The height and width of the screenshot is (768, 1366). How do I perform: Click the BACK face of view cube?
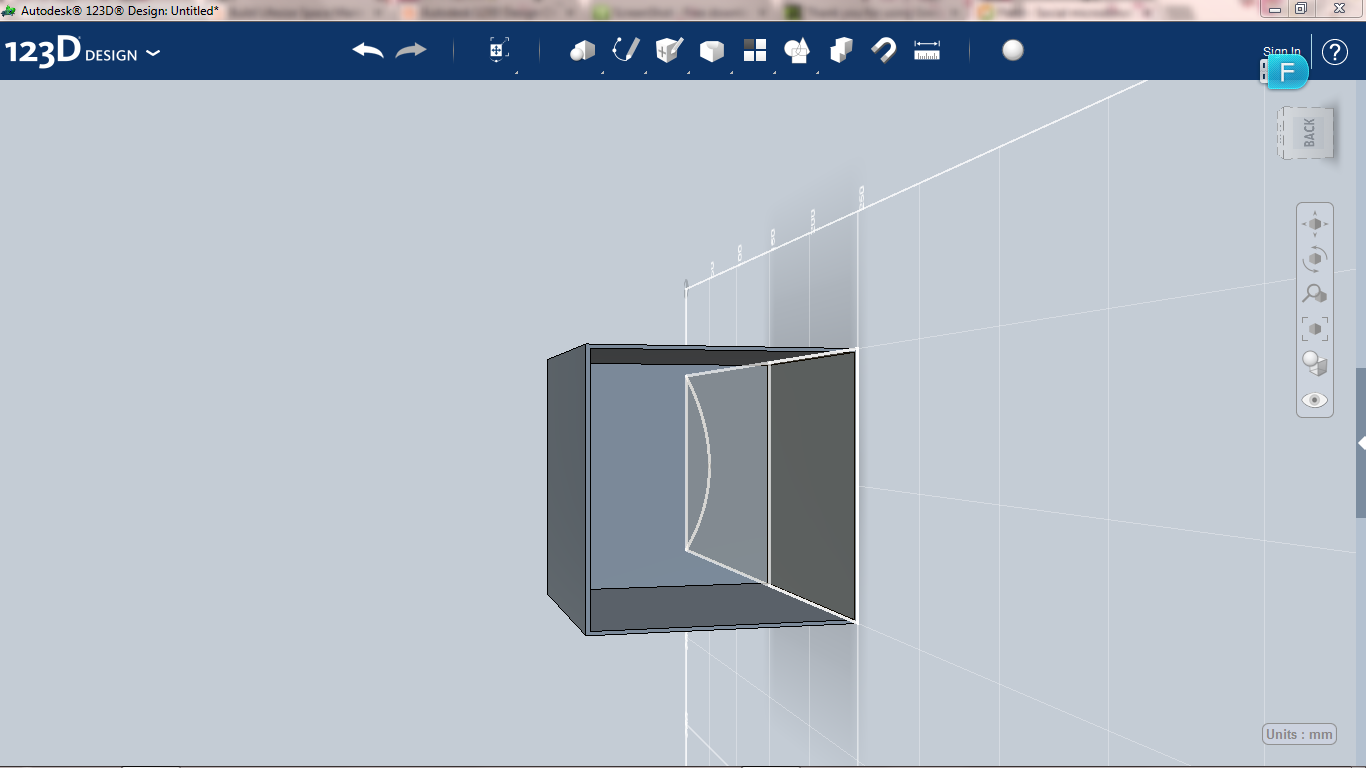(1307, 132)
